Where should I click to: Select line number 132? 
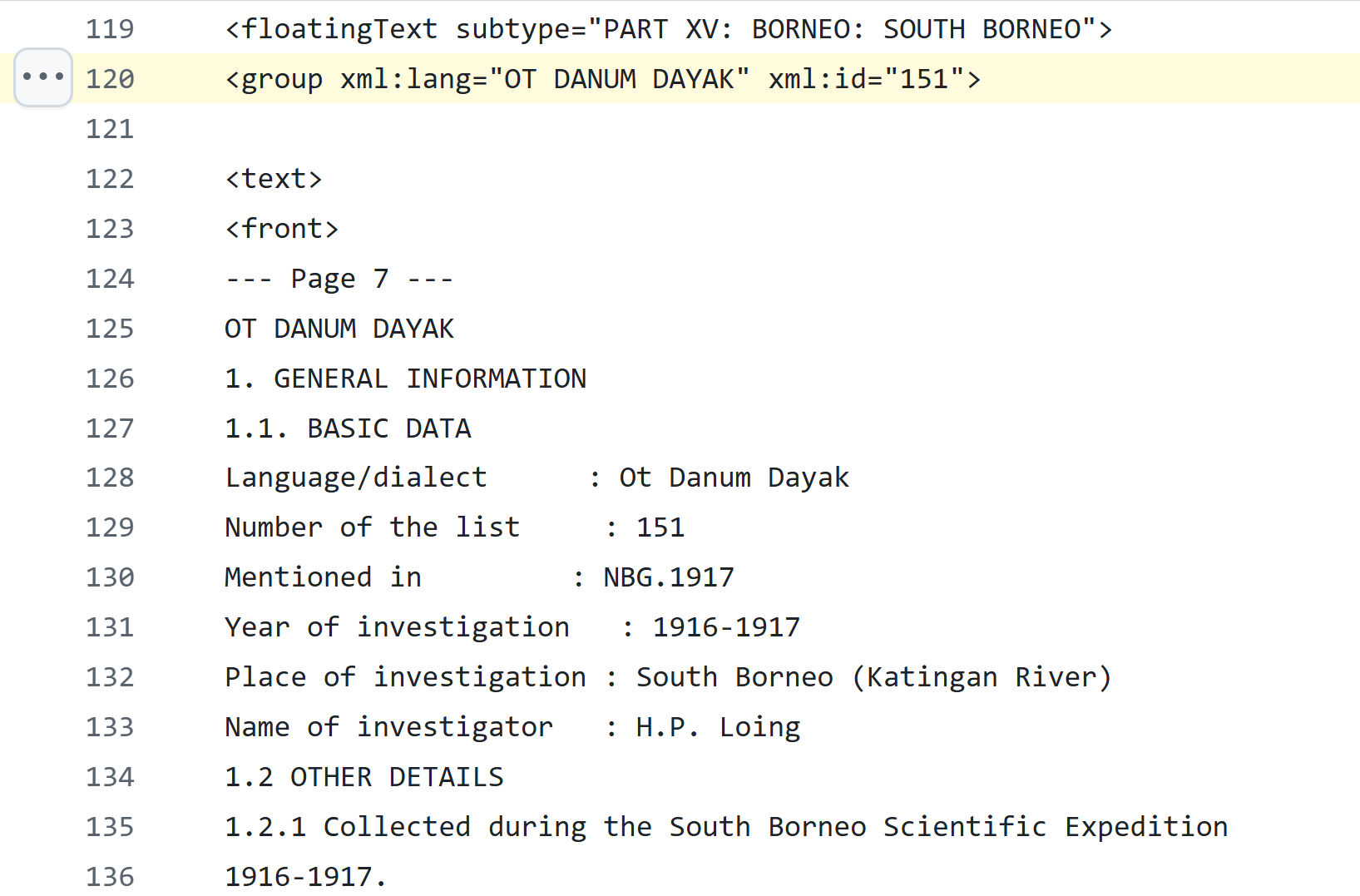[110, 677]
